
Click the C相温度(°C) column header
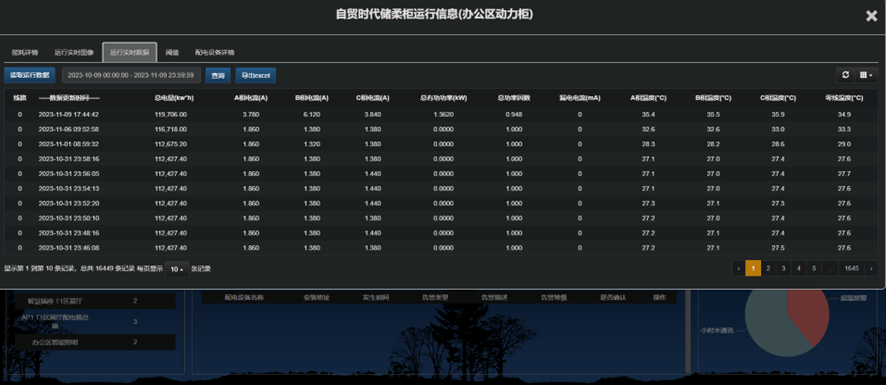tap(779, 98)
